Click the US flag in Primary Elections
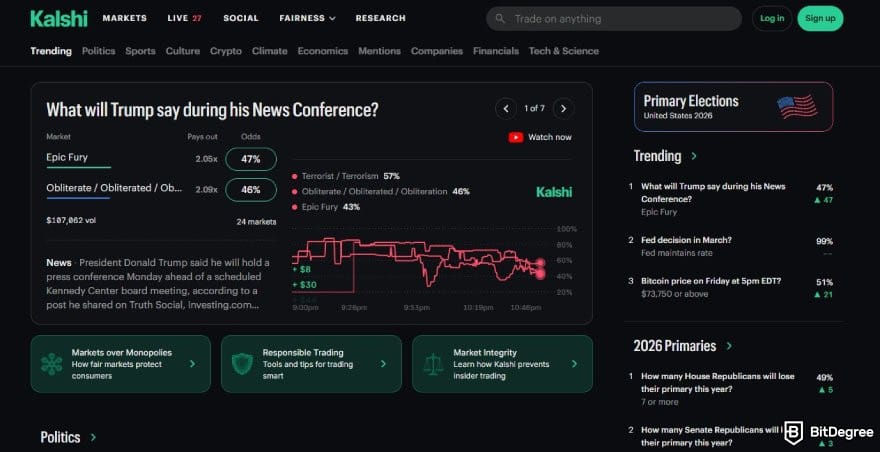Image resolution: width=880 pixels, height=452 pixels. [797, 106]
